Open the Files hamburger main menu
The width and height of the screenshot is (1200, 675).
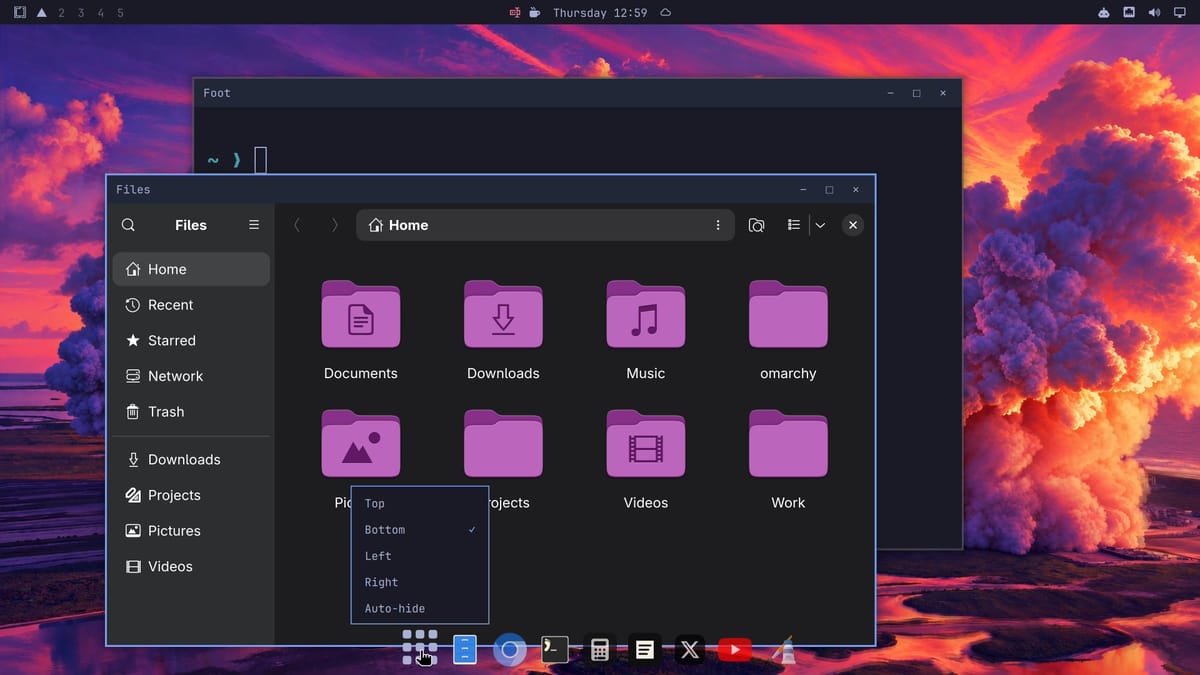254,225
